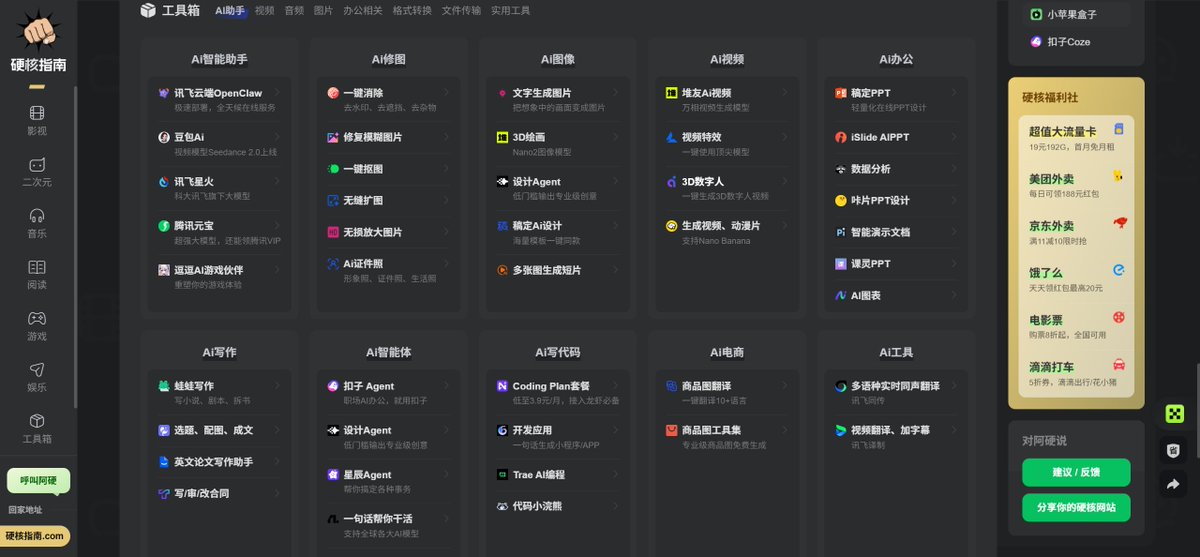Click the 3D绘画 icon

click(503, 137)
